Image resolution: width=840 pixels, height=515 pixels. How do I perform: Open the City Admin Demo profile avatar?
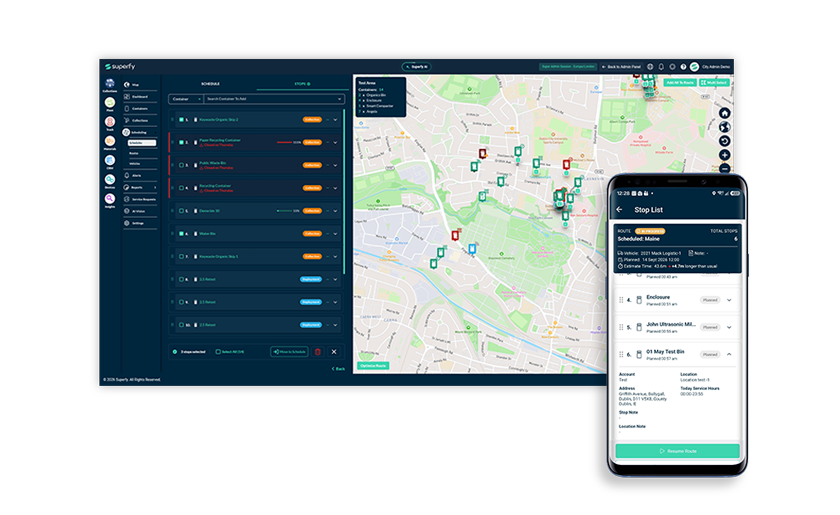coord(694,67)
